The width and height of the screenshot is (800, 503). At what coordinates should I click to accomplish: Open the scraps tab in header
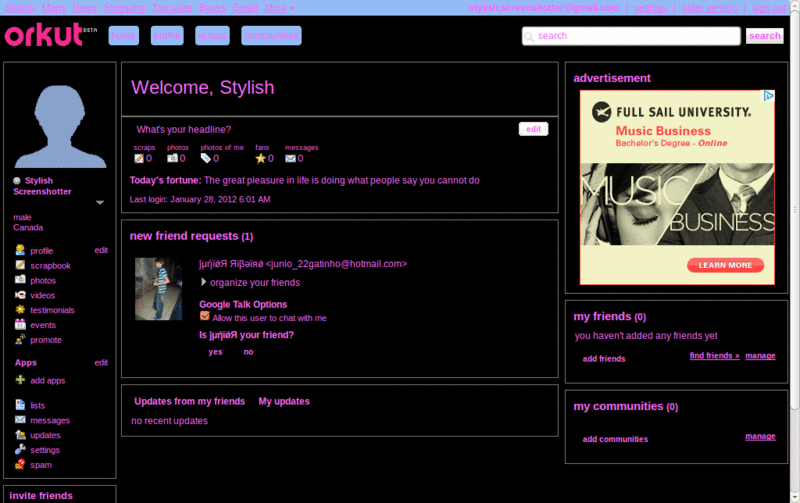point(212,36)
